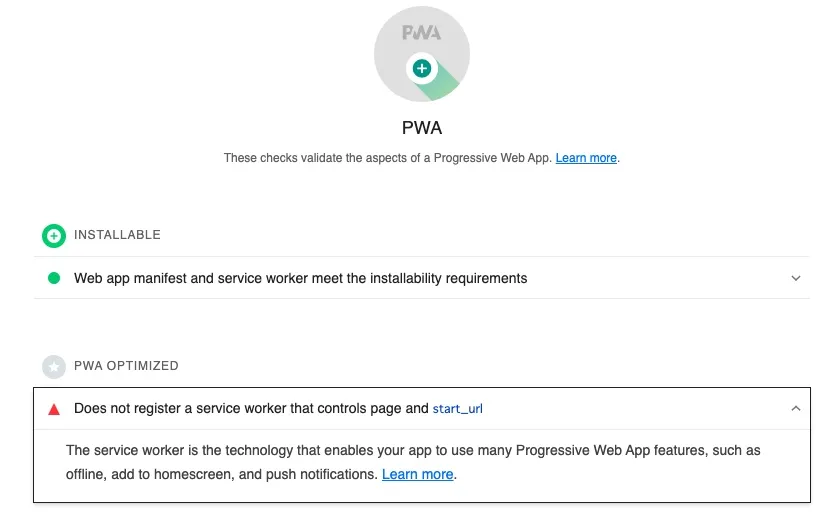The height and width of the screenshot is (515, 835).
Task: Click the red triangle fail icon
Action: click(54, 409)
